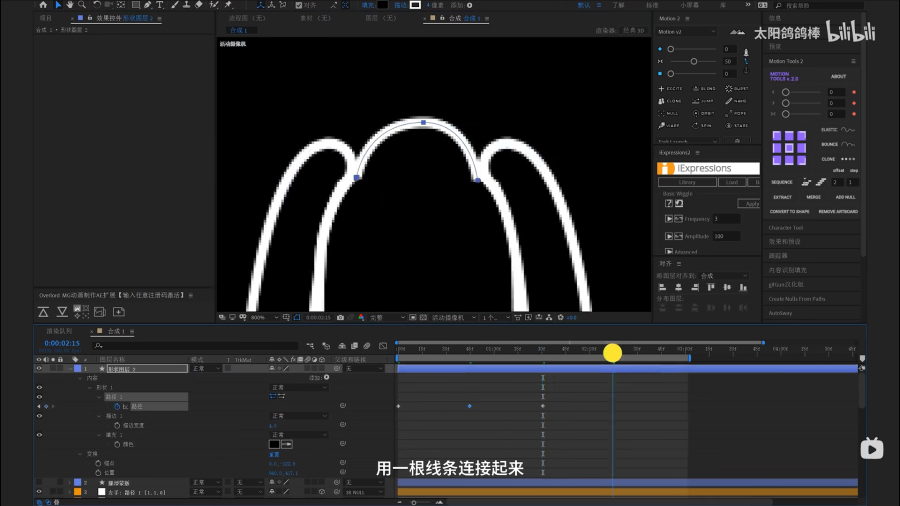Open the timeline Graph Editor icon
The width and height of the screenshot is (900, 506).
(383, 345)
